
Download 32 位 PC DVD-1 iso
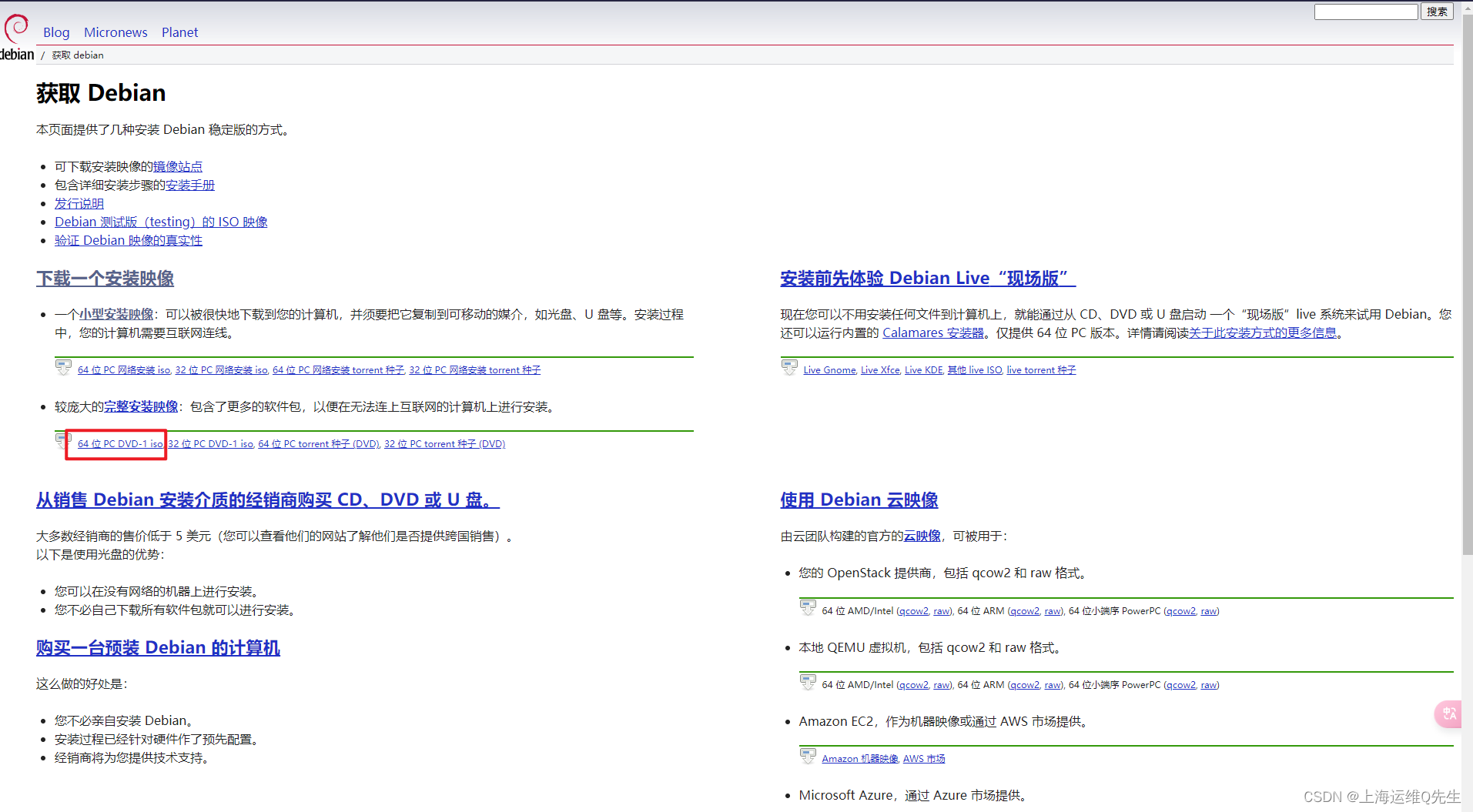pos(211,444)
